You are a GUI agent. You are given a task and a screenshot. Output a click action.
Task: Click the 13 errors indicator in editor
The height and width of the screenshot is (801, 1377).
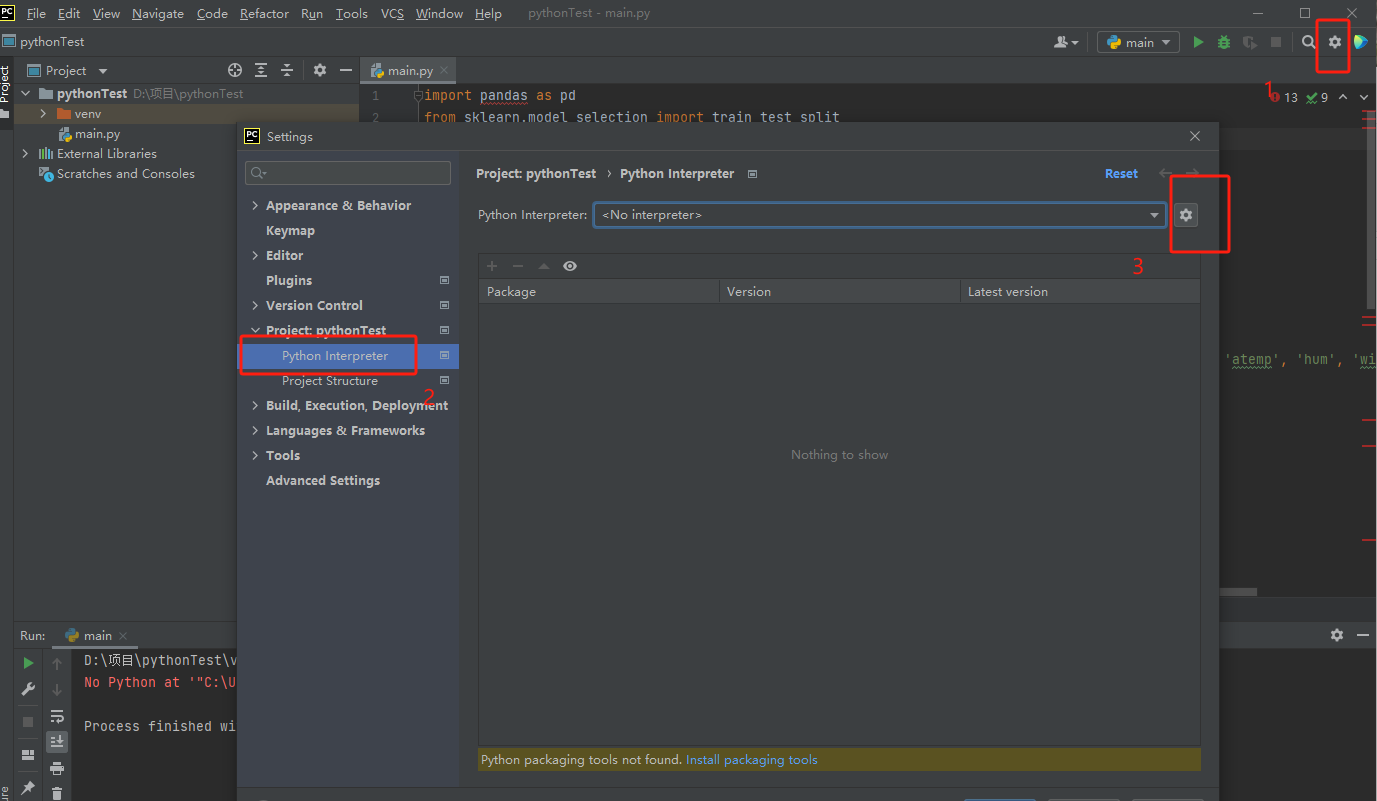point(1284,97)
